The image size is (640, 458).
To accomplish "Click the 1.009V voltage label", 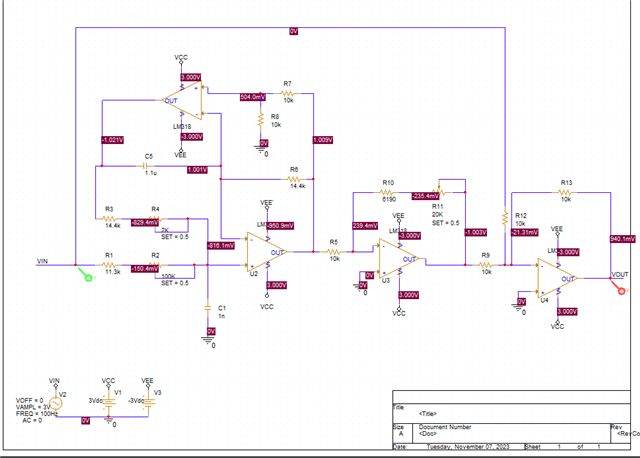I will (x=323, y=140).
